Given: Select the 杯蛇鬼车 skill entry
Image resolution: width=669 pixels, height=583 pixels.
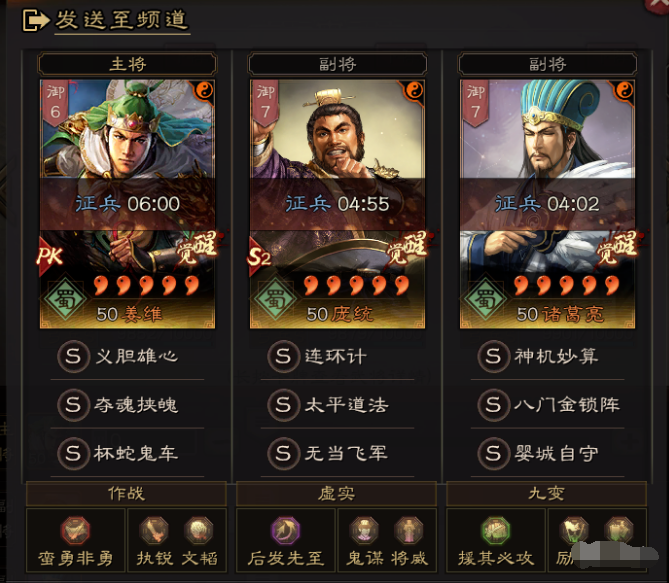Looking at the screenshot, I should tap(127, 453).
